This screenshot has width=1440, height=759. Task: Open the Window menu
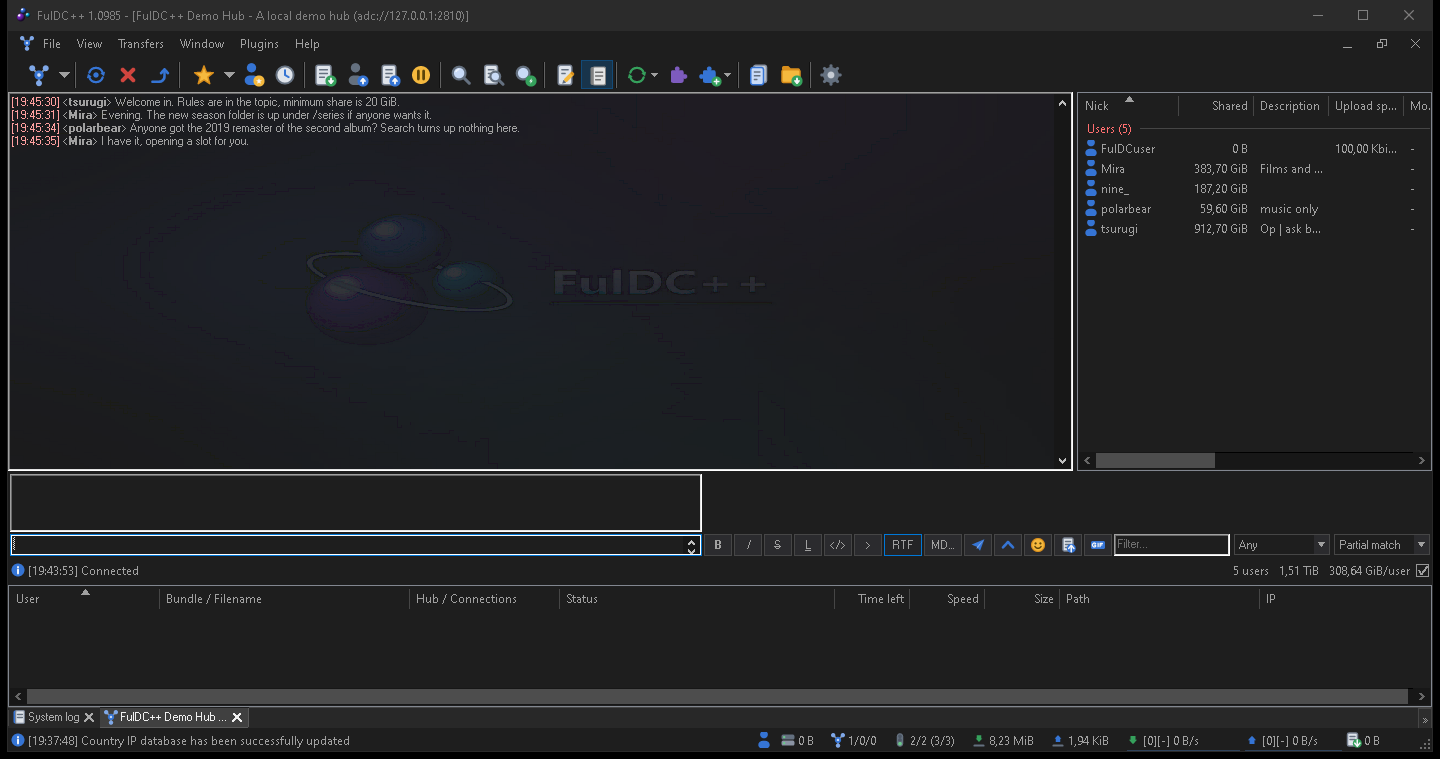click(202, 44)
